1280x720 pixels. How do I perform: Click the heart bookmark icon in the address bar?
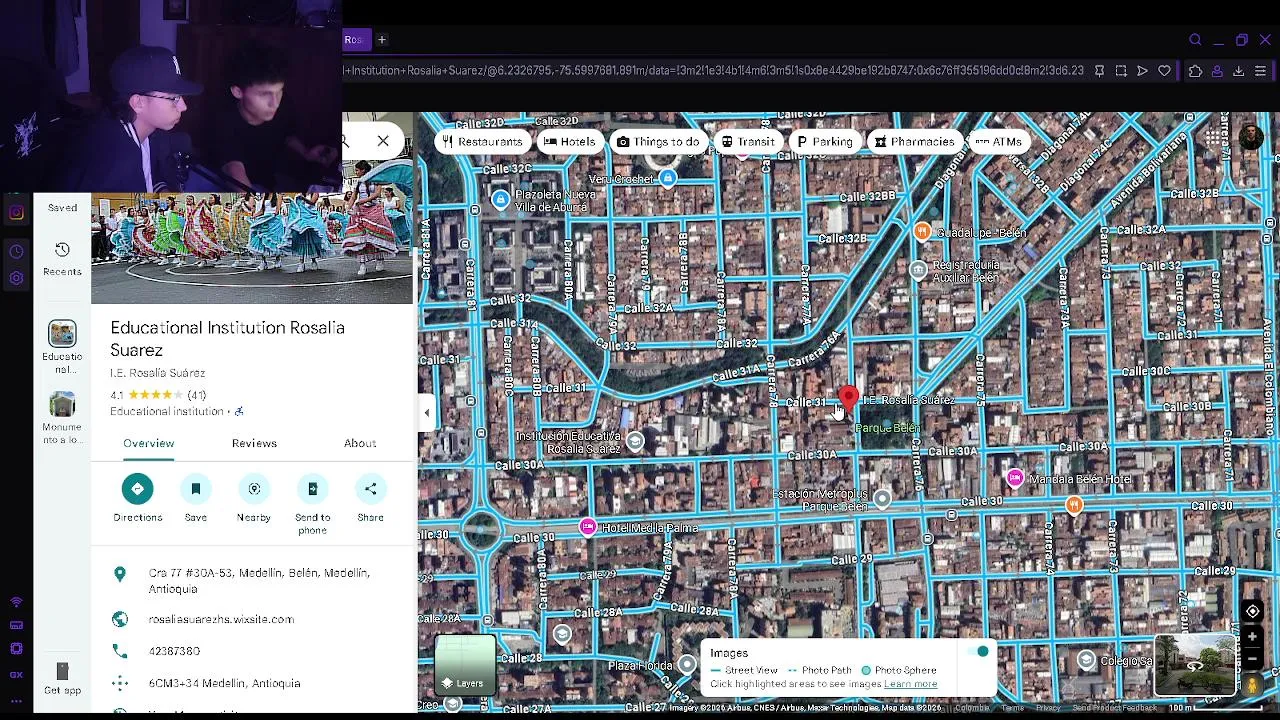[x=1164, y=71]
